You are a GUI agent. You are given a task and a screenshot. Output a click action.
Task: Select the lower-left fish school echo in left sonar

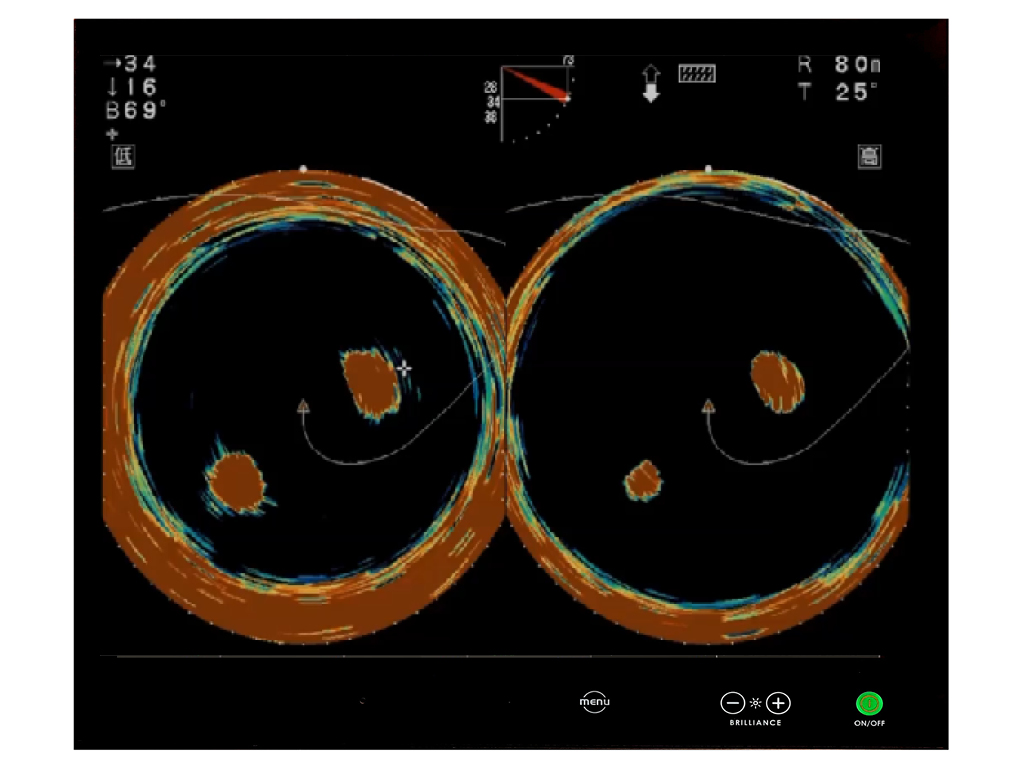click(x=237, y=481)
